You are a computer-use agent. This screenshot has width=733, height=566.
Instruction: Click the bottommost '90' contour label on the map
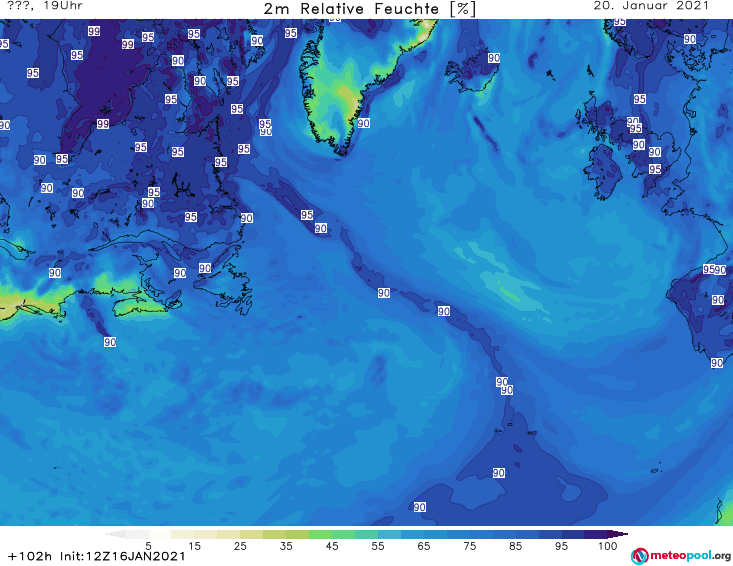[420, 507]
